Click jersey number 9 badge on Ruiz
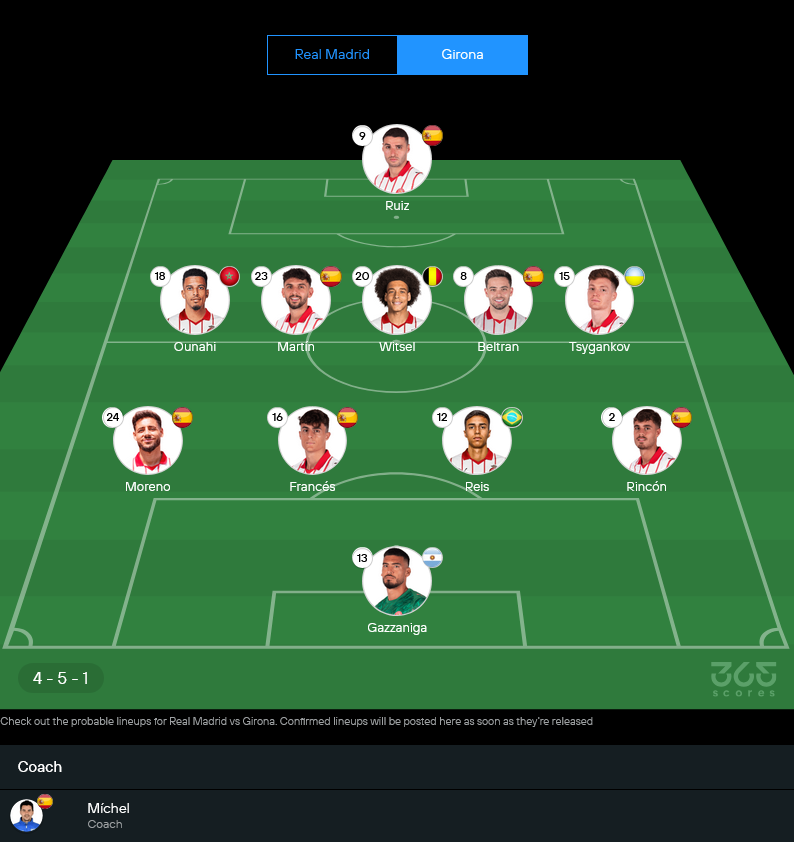The height and width of the screenshot is (842, 794). pyautogui.click(x=362, y=136)
